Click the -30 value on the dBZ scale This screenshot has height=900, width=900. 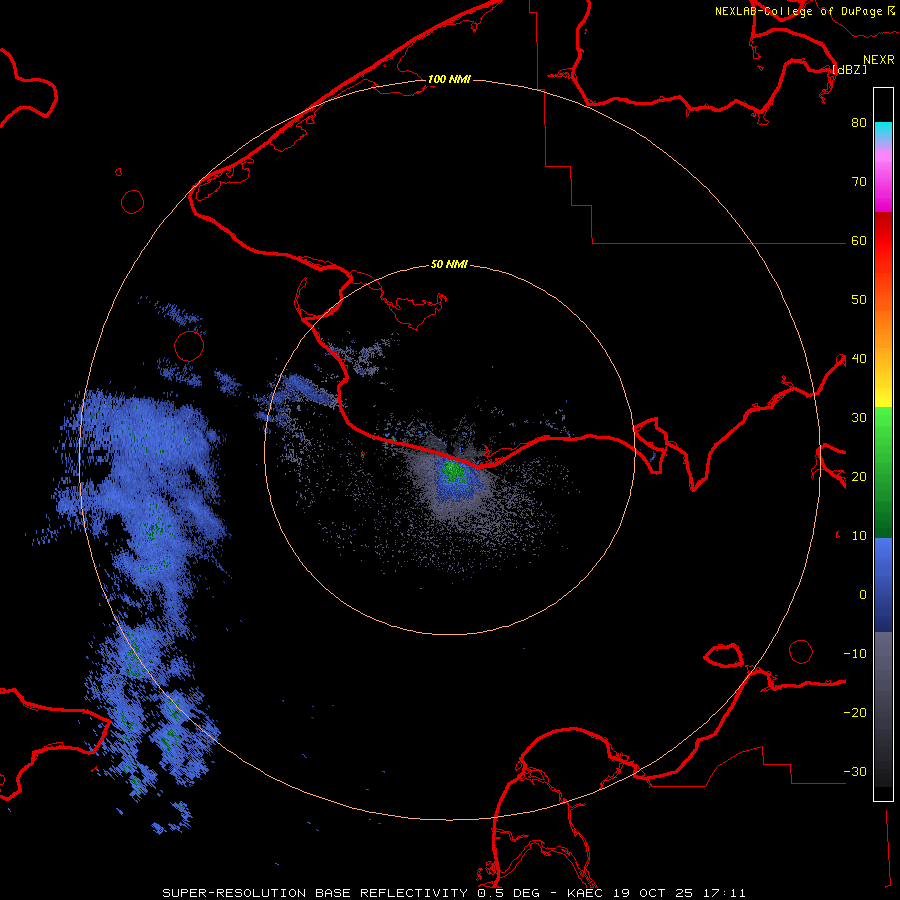coord(855,772)
